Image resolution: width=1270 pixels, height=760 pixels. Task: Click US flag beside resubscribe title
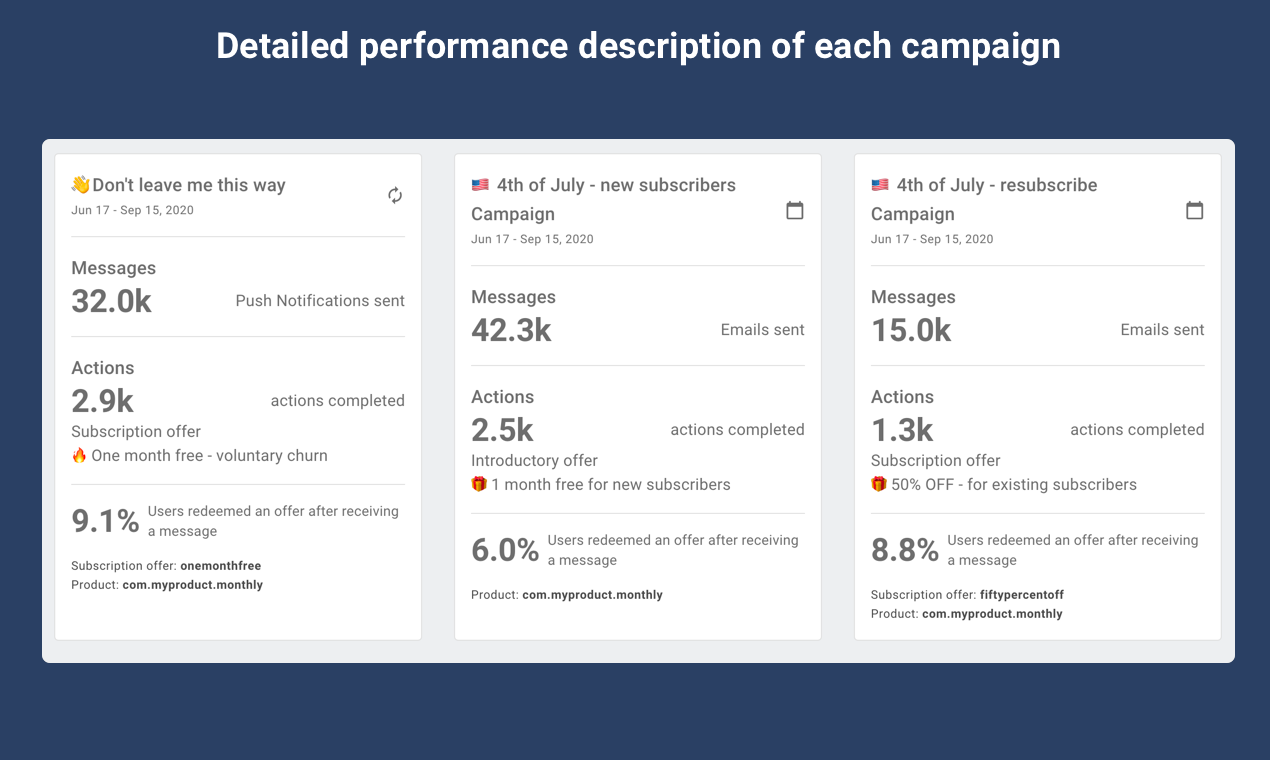pyautogui.click(x=880, y=185)
